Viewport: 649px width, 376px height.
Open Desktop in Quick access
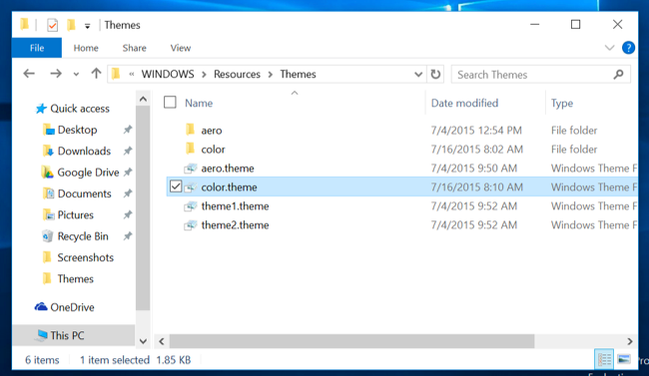[77, 130]
